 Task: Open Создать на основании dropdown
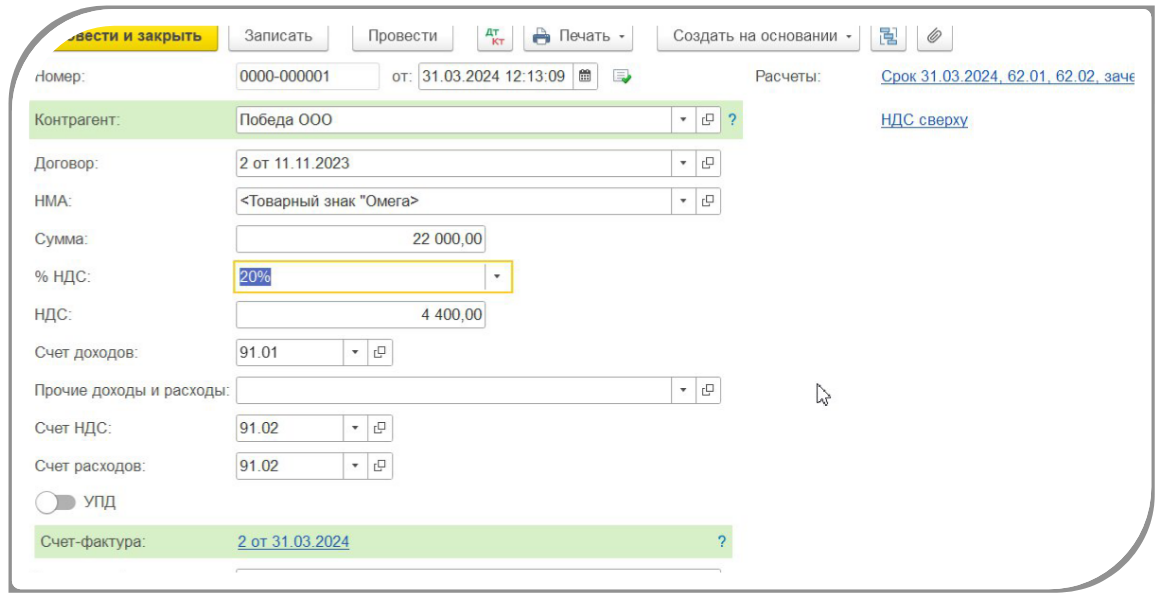point(759,36)
